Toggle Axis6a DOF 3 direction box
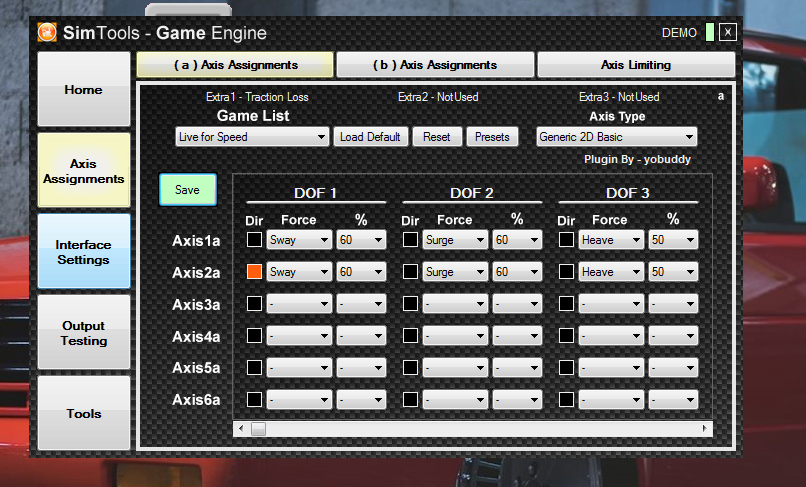 click(x=566, y=400)
